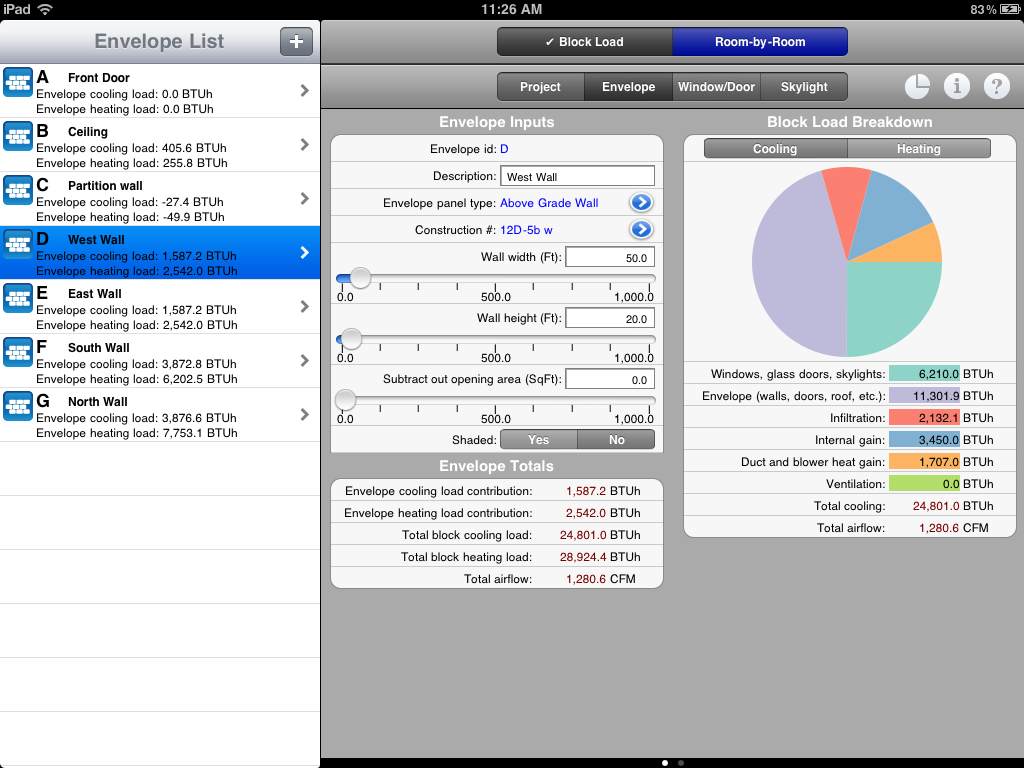This screenshot has height=768, width=1024.
Task: Click the brick icon for Front Door
Action: (x=18, y=83)
